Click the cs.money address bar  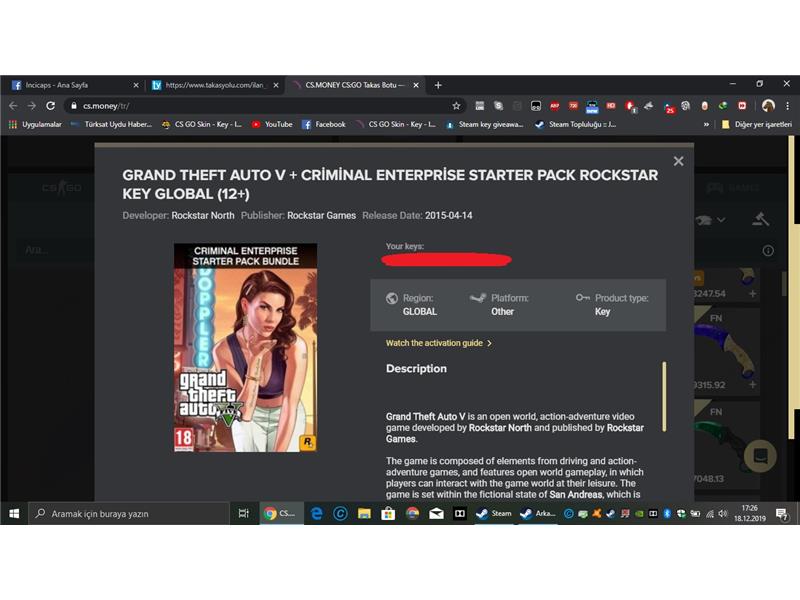point(265,106)
